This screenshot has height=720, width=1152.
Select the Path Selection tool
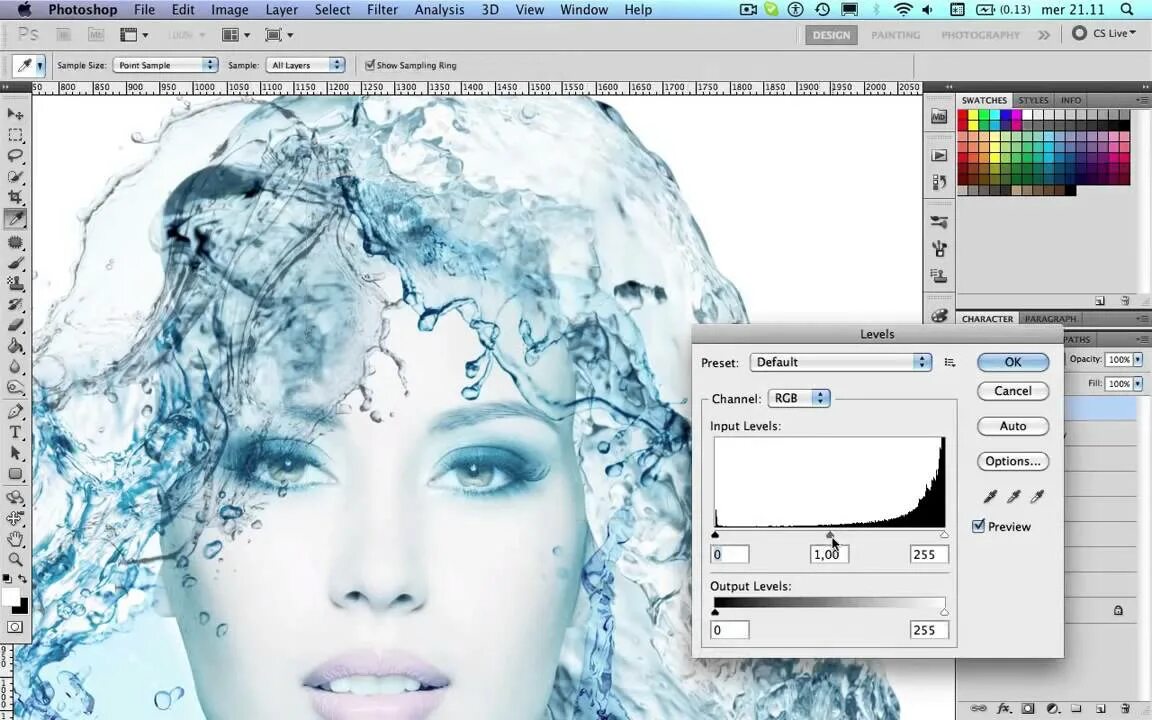(x=15, y=453)
